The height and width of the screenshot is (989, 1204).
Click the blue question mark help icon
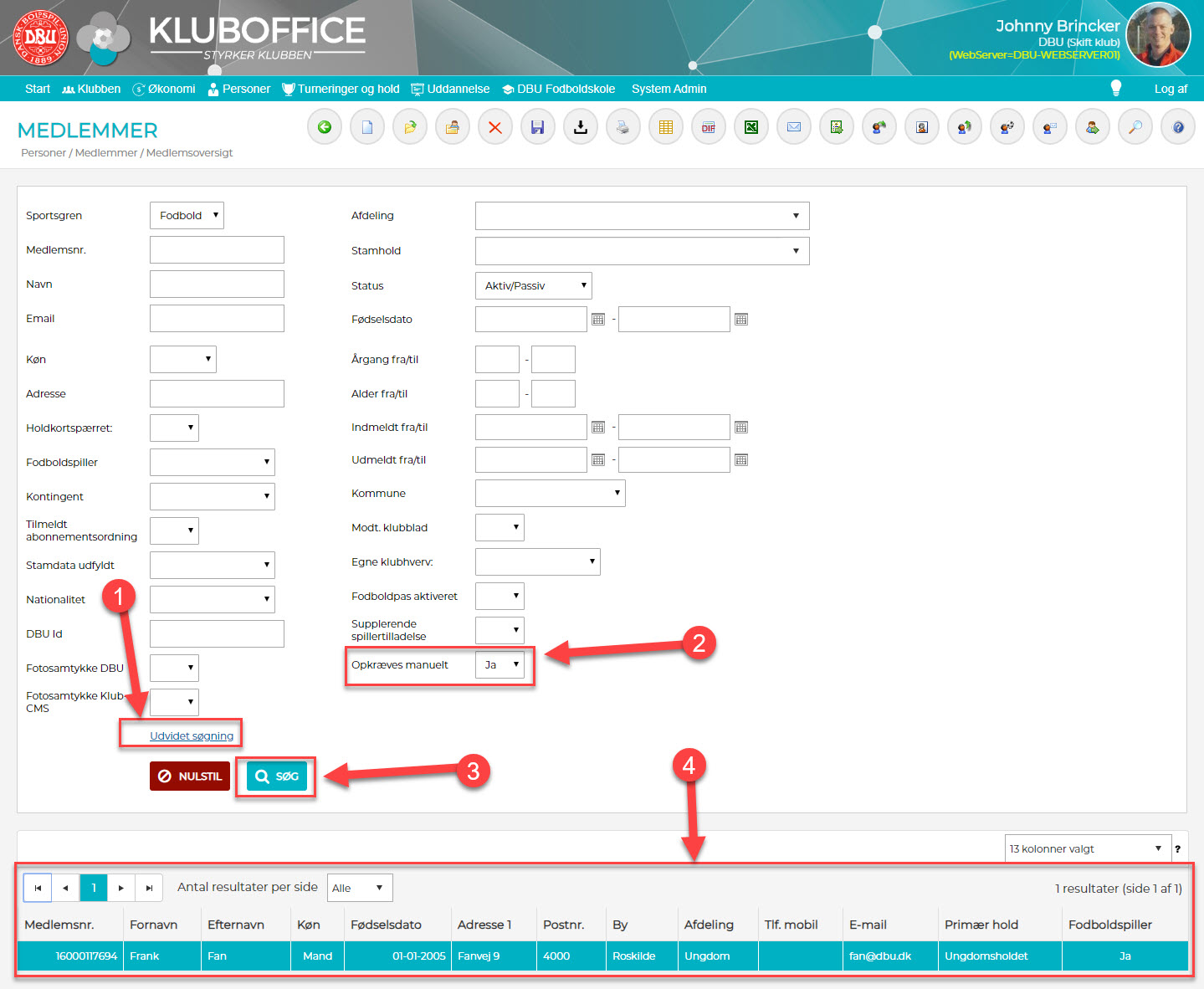(1178, 127)
